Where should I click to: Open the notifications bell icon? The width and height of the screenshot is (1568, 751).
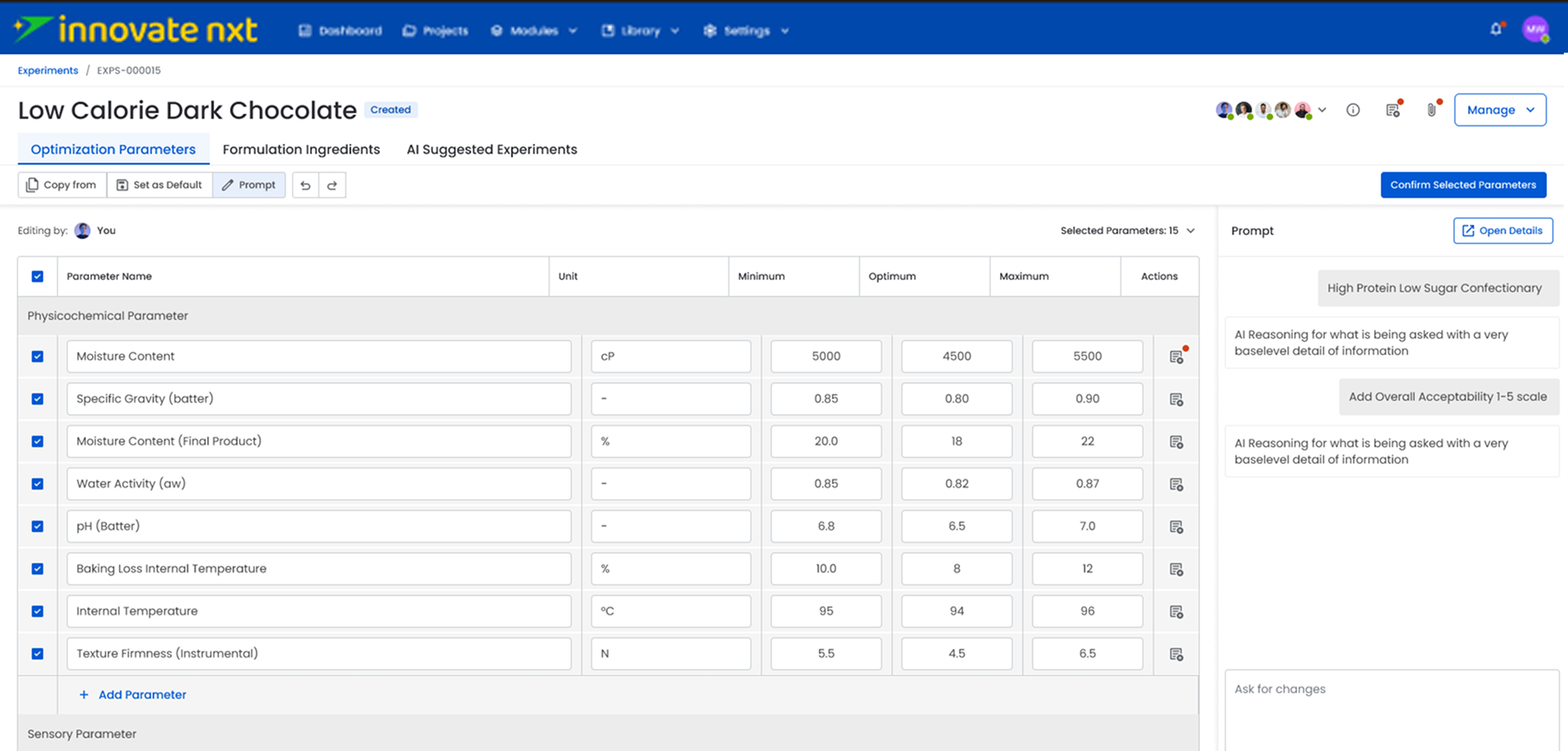point(1496,29)
